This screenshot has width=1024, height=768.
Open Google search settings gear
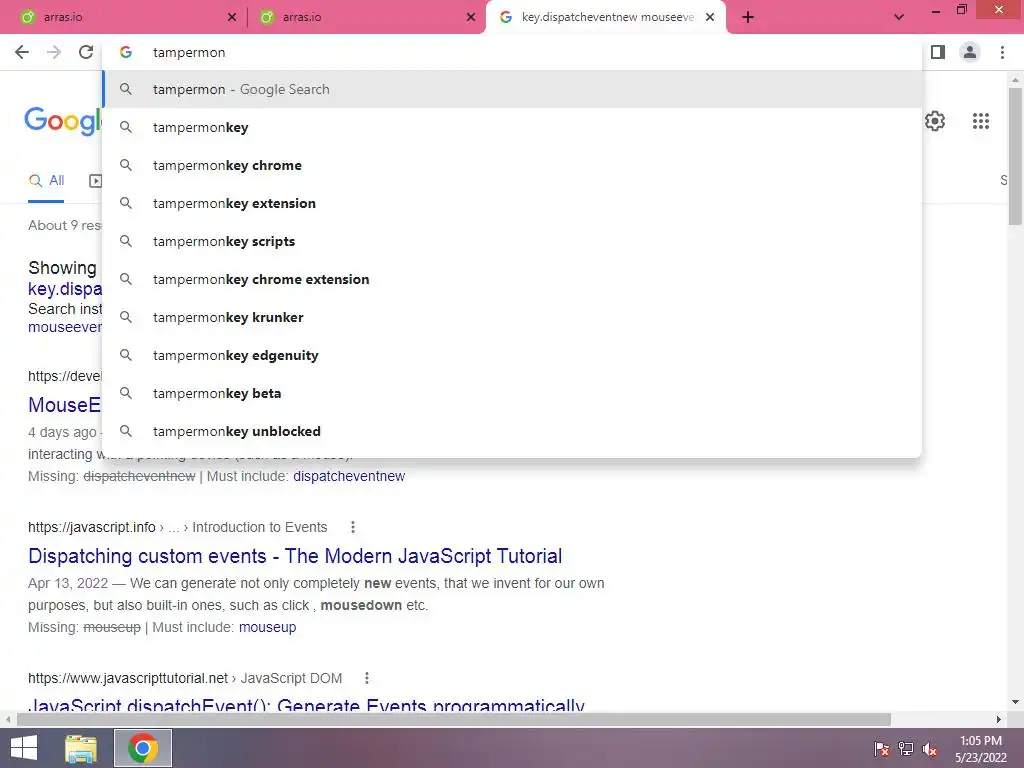[x=935, y=121]
